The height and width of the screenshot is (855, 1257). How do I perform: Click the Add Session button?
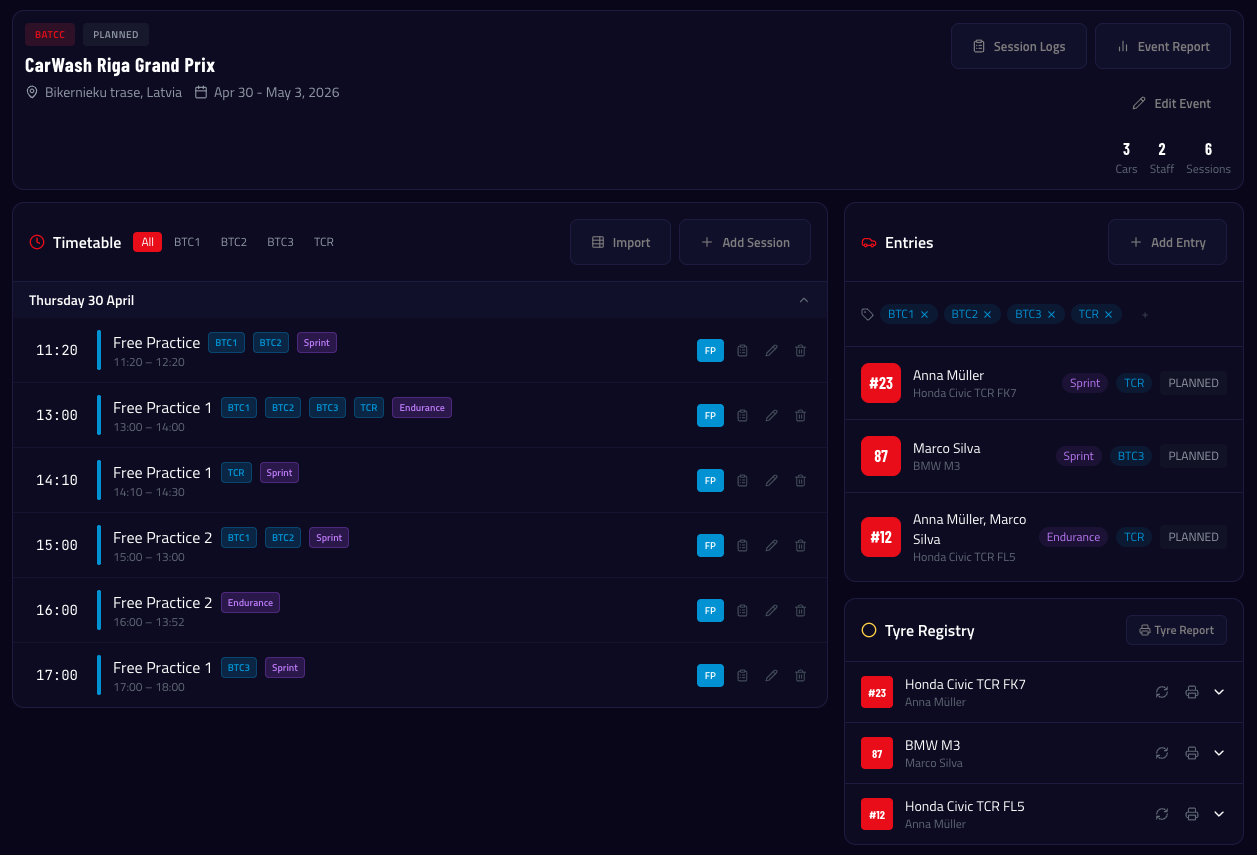[x=745, y=242]
